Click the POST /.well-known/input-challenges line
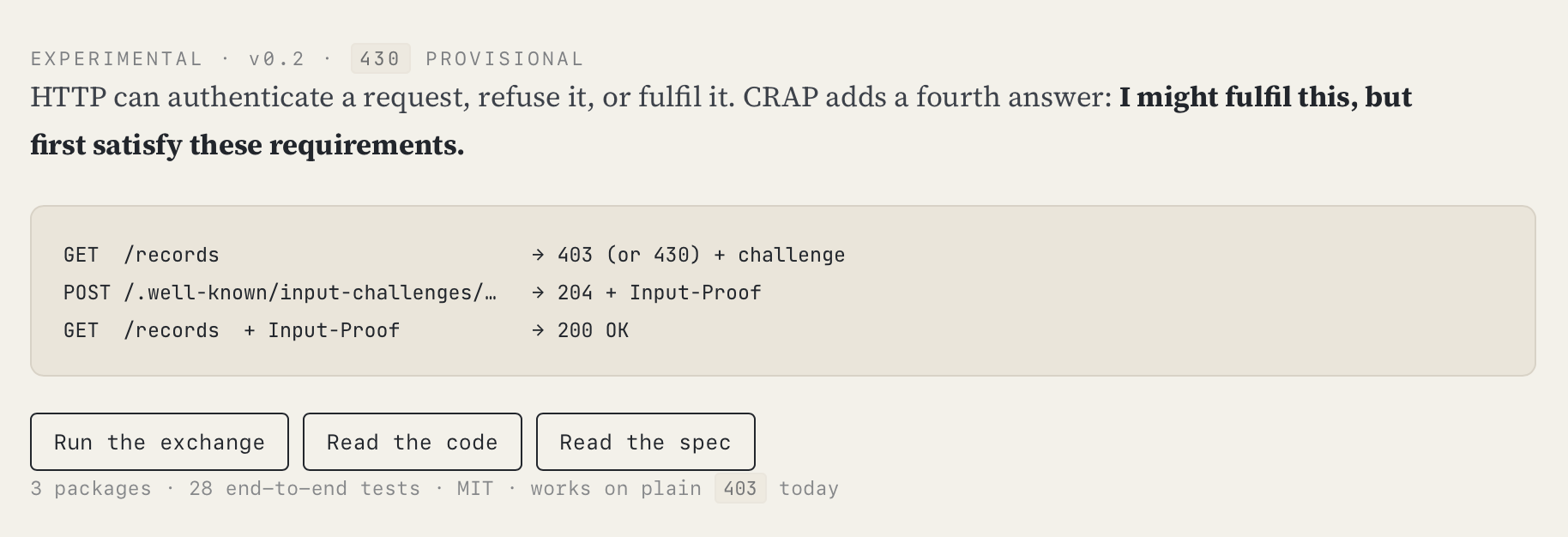 tap(280, 293)
